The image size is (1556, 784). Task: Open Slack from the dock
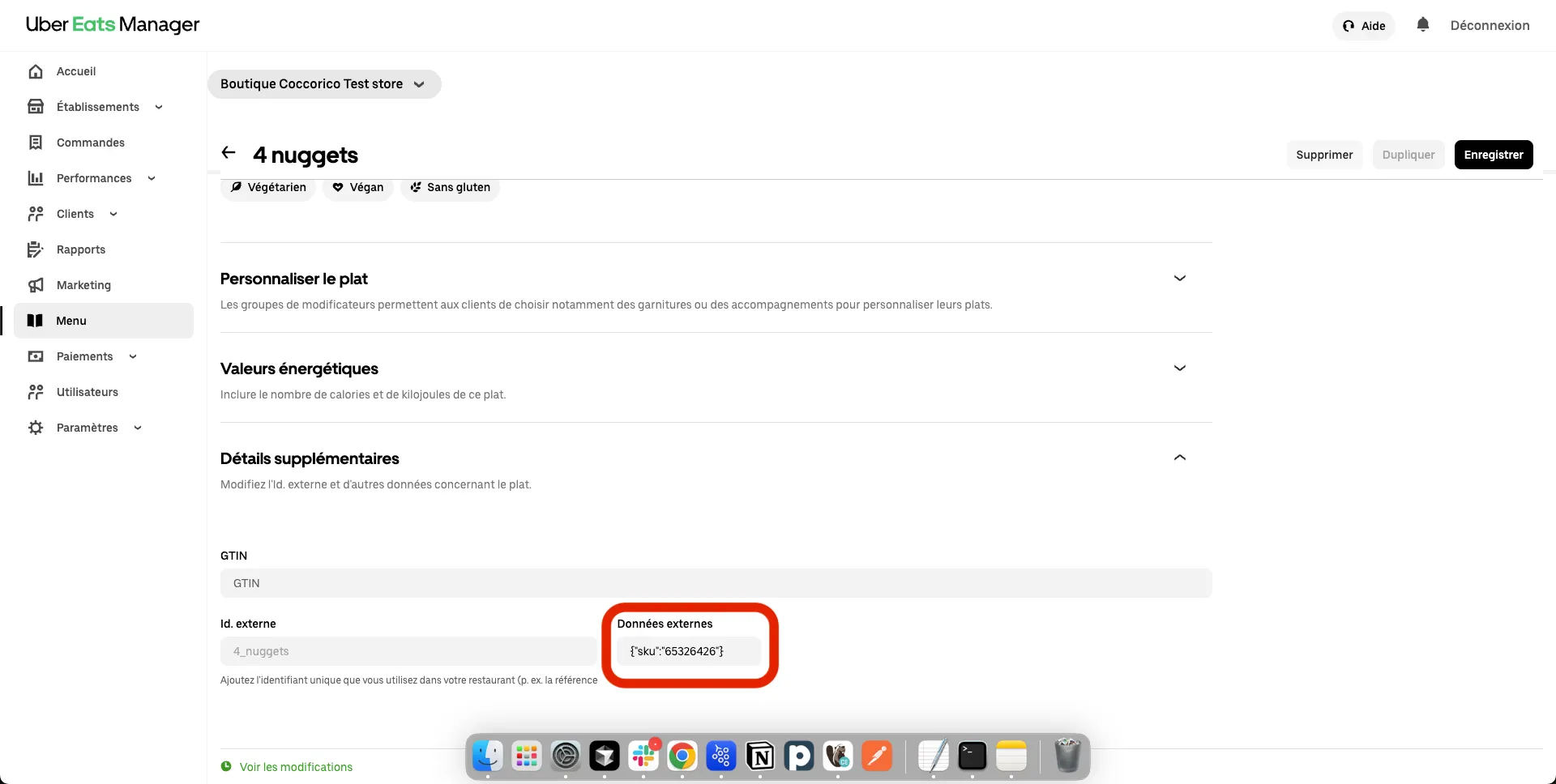(643, 756)
